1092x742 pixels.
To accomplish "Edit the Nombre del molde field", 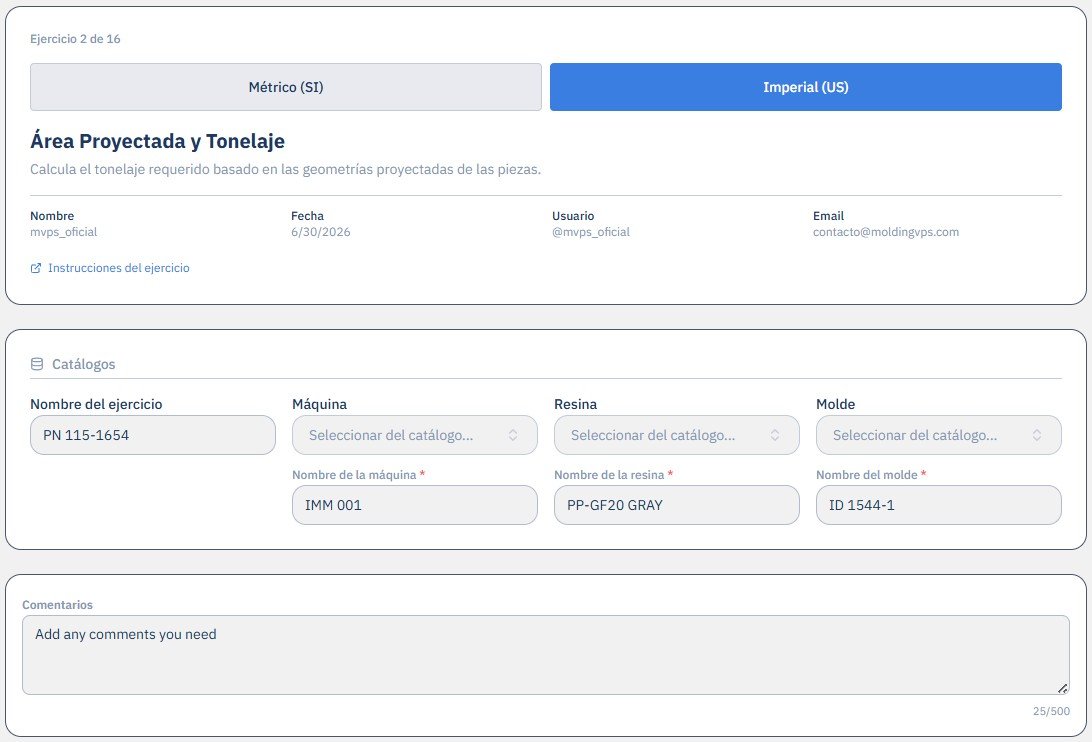I will pos(939,505).
